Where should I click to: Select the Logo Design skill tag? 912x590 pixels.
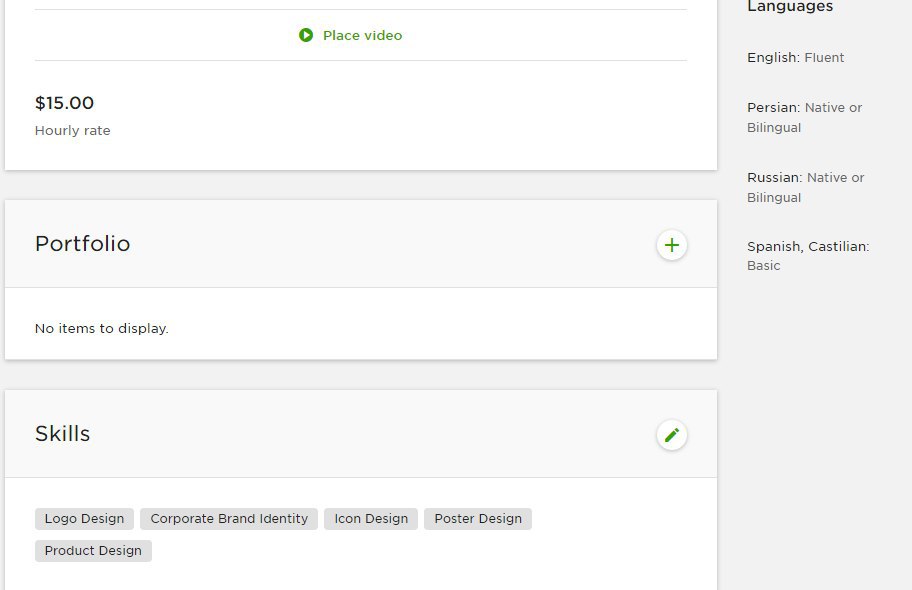pyautogui.click(x=84, y=519)
